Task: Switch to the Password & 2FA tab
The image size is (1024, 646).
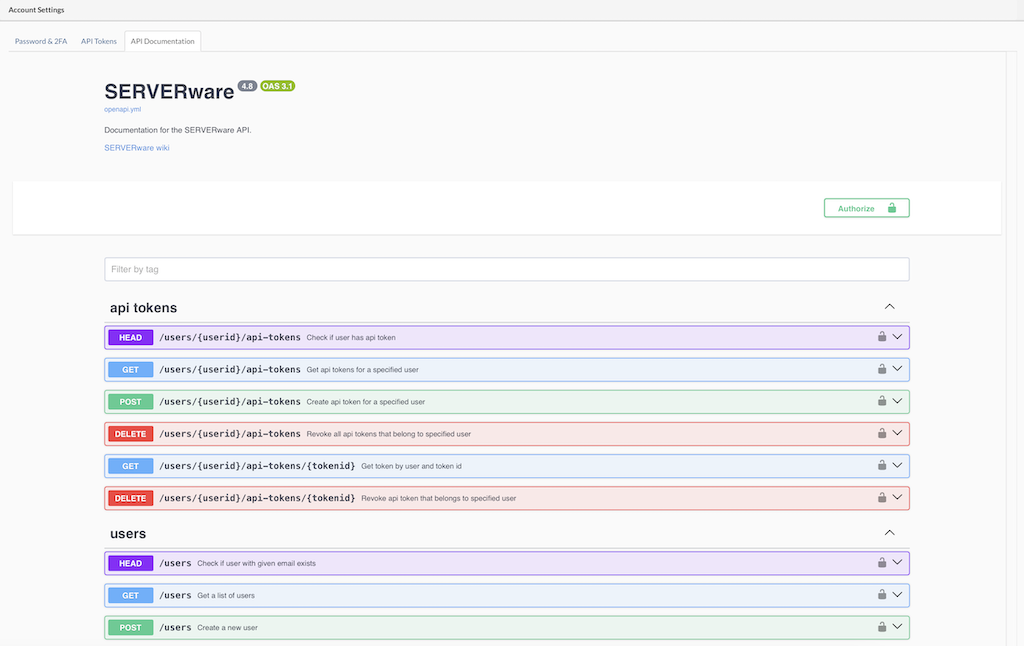Action: click(41, 42)
